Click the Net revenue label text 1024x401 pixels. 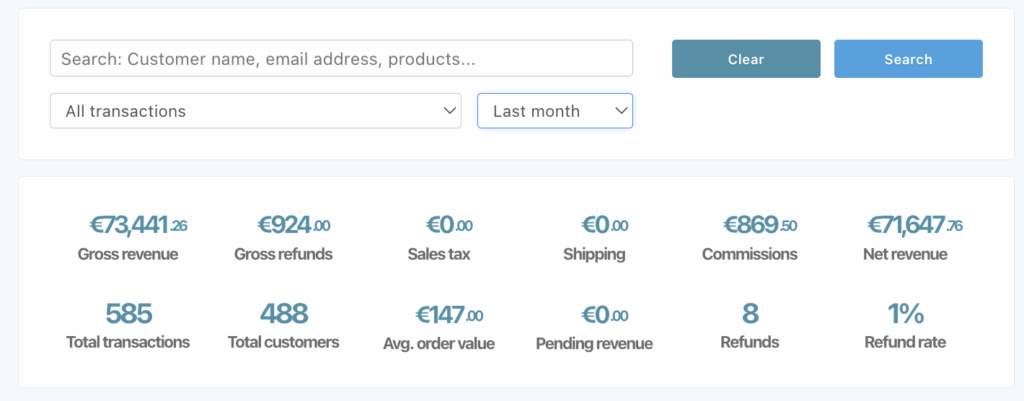pos(905,254)
